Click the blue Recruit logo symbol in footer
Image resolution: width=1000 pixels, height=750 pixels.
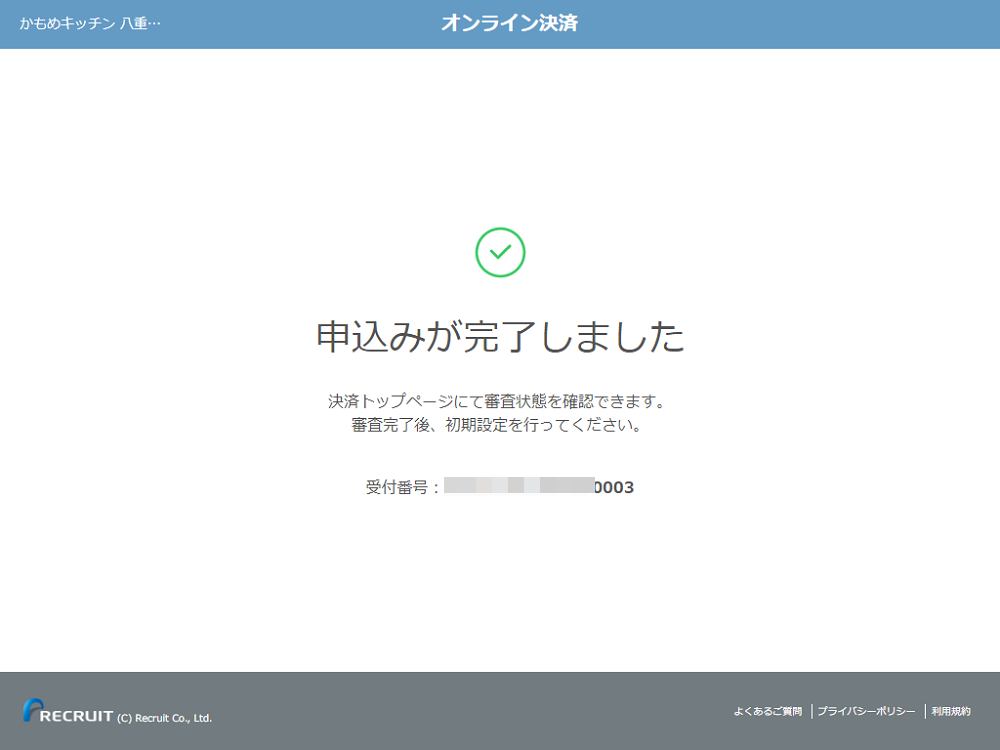(x=32, y=710)
